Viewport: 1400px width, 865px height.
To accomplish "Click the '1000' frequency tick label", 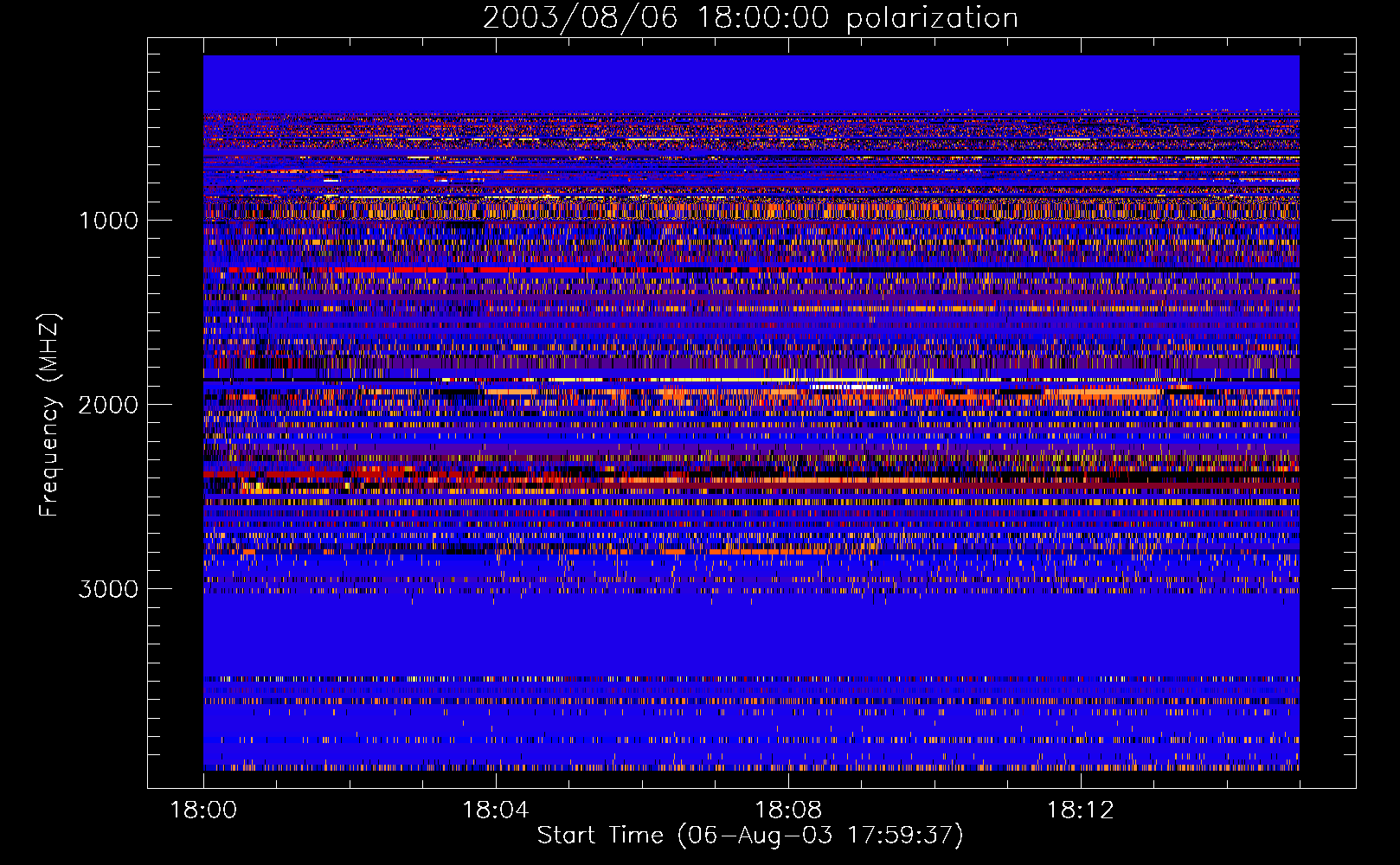I will tap(109, 221).
